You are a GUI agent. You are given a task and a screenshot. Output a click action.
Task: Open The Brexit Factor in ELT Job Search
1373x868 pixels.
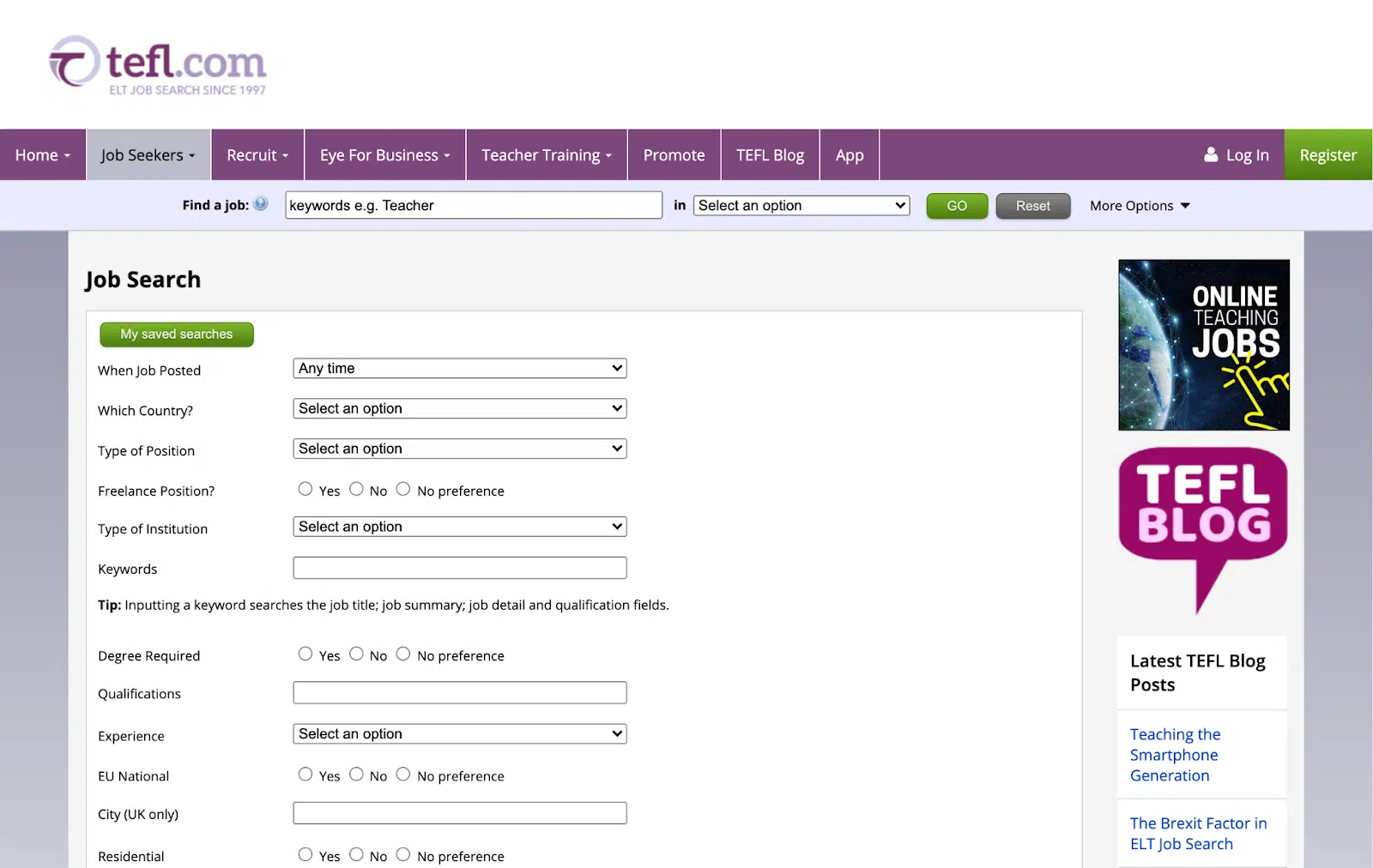click(1198, 834)
